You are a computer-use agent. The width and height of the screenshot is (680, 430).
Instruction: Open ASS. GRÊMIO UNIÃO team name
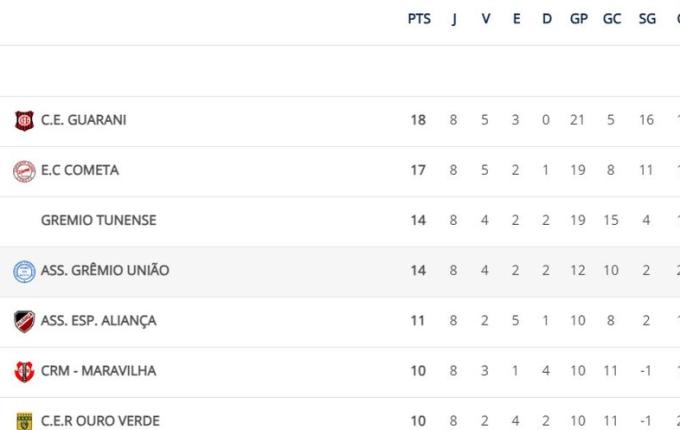click(105, 270)
